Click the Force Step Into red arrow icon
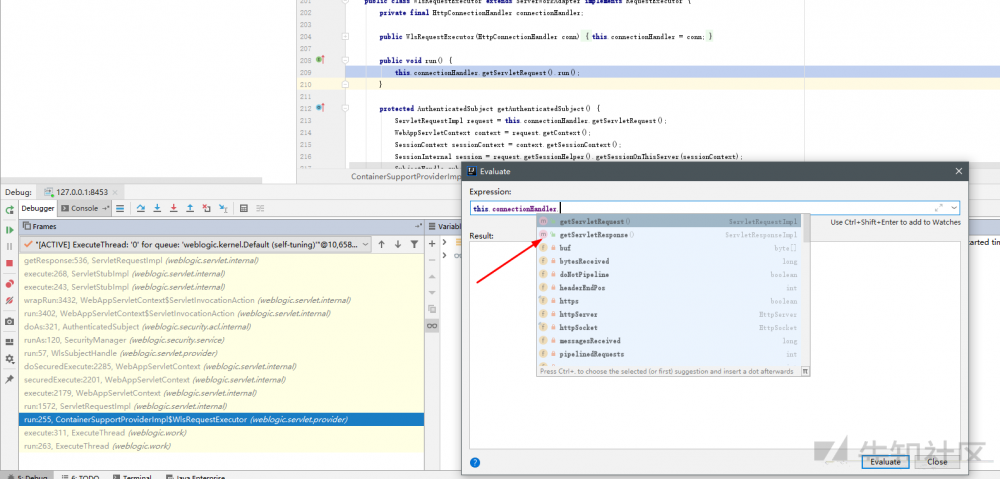This screenshot has height=479, width=1000. pos(174,208)
